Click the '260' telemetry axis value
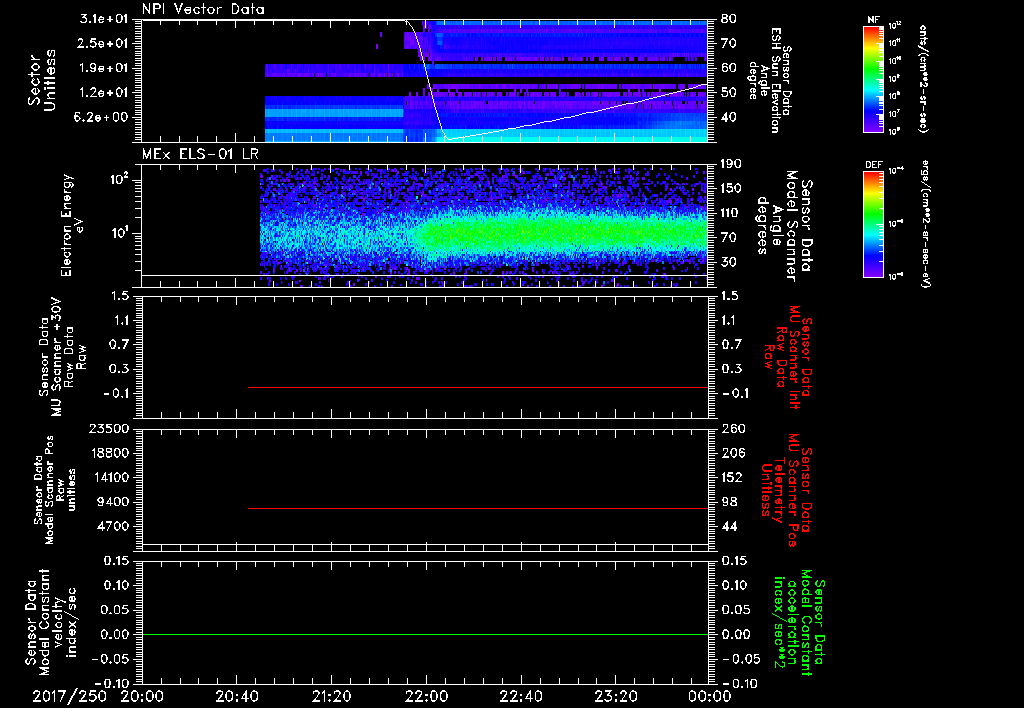1024x708 pixels. pyautogui.click(x=732, y=429)
